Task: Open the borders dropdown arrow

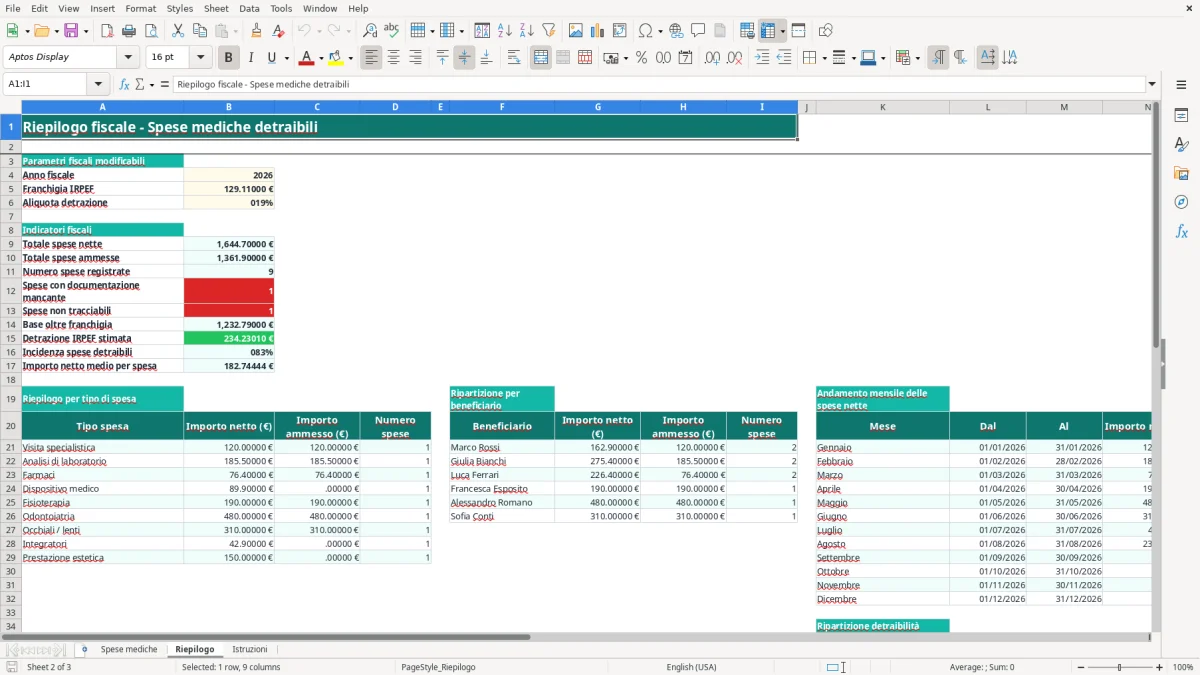Action: [x=824, y=58]
